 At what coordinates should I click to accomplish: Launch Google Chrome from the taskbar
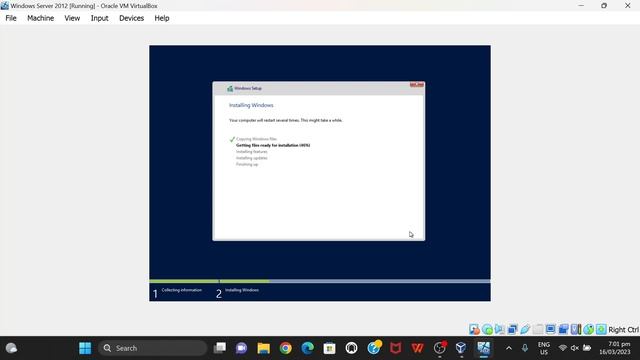click(x=286, y=348)
